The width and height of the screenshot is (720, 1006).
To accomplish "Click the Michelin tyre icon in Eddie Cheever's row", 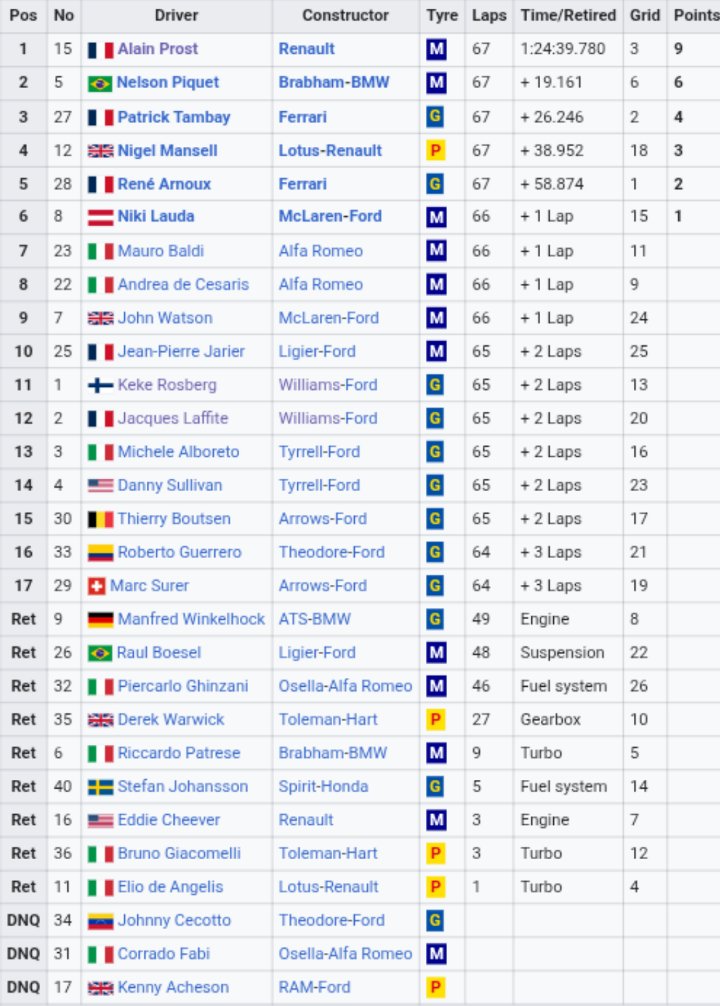I will [x=436, y=820].
